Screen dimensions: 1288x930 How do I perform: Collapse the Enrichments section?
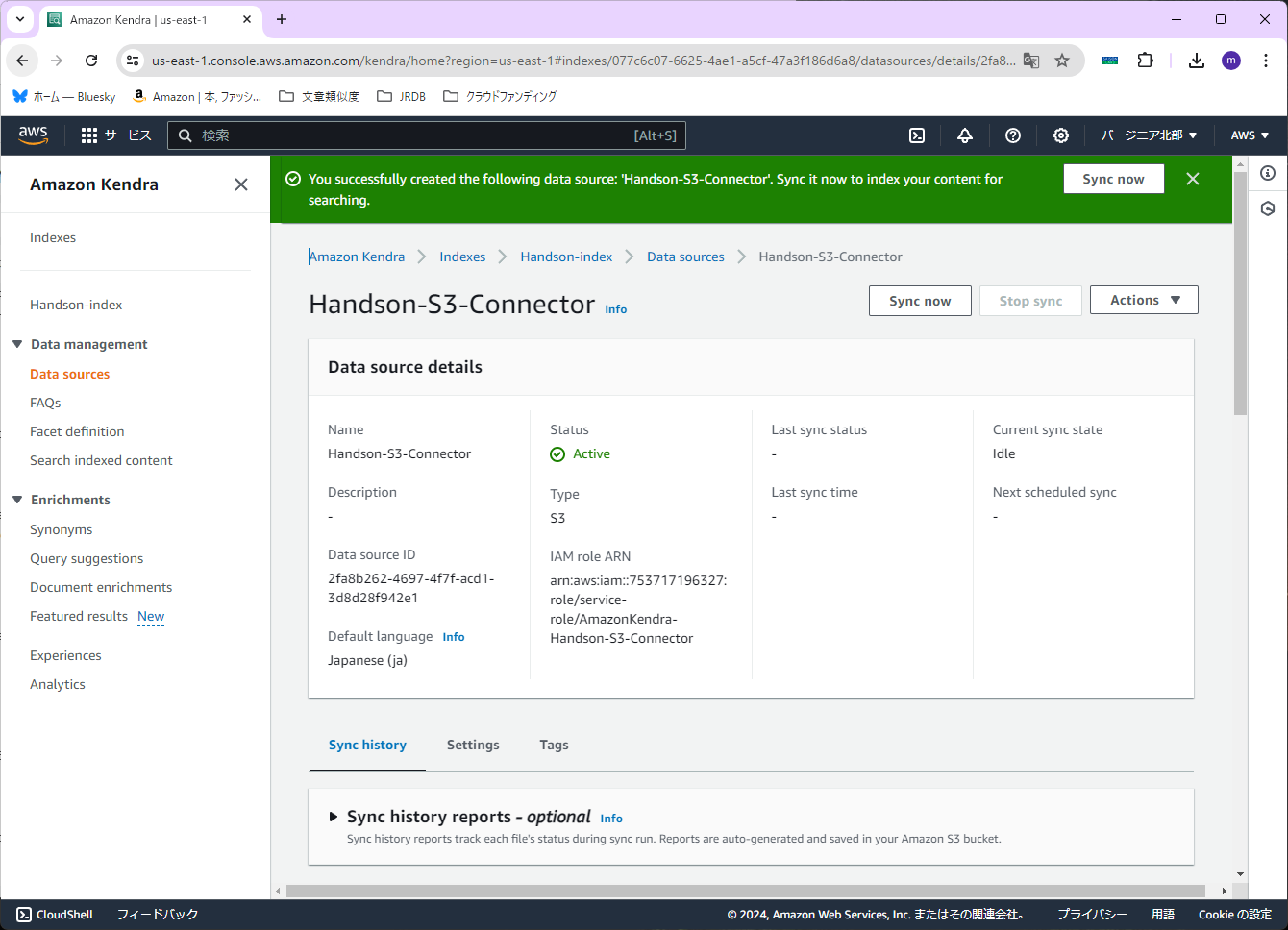pyautogui.click(x=16, y=500)
